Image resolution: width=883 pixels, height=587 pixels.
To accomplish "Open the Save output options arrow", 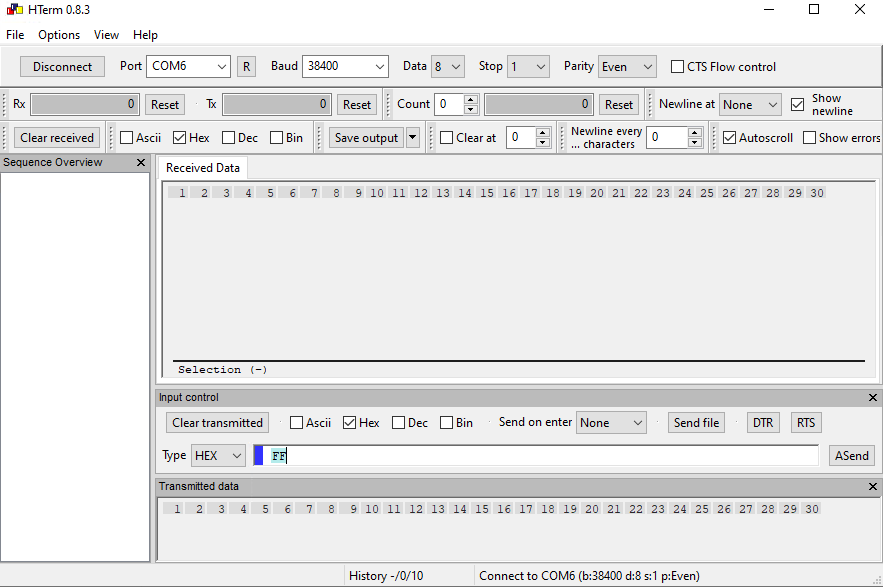I will [x=413, y=137].
